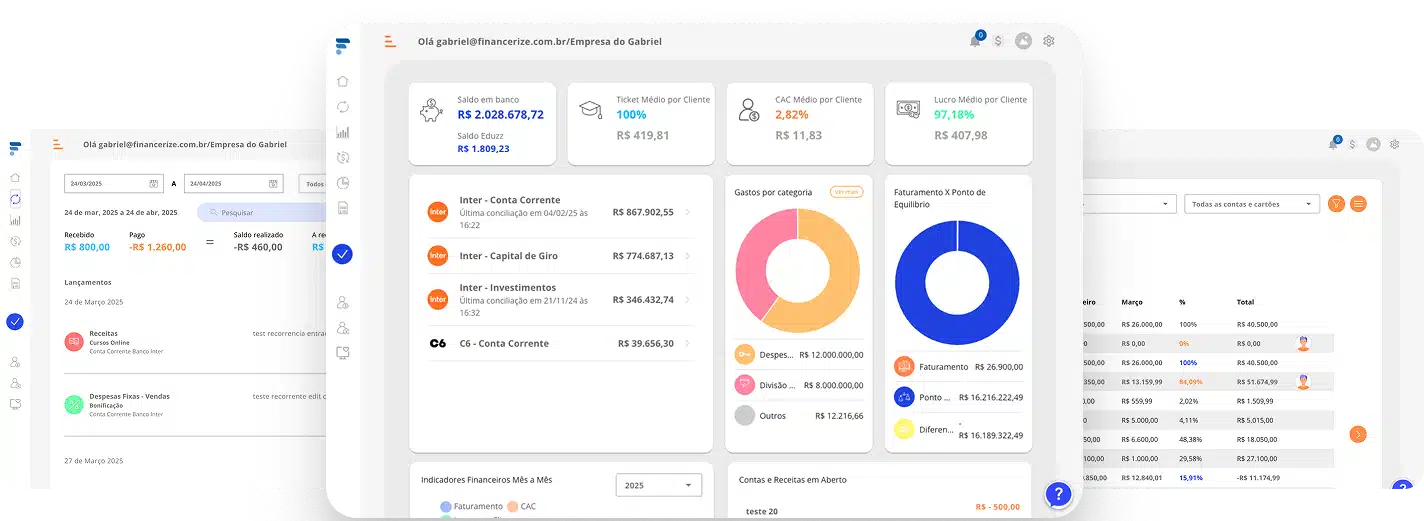Open notifications bell in center dashboard header
Screen dimensions: 1424x521
point(975,41)
